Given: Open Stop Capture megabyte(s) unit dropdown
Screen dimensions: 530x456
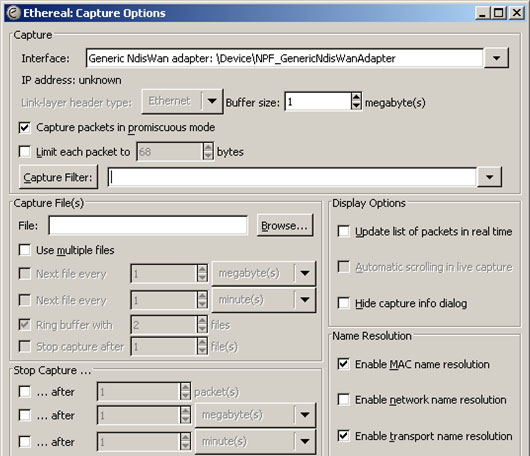Looking at the screenshot, I should click(x=256, y=415).
